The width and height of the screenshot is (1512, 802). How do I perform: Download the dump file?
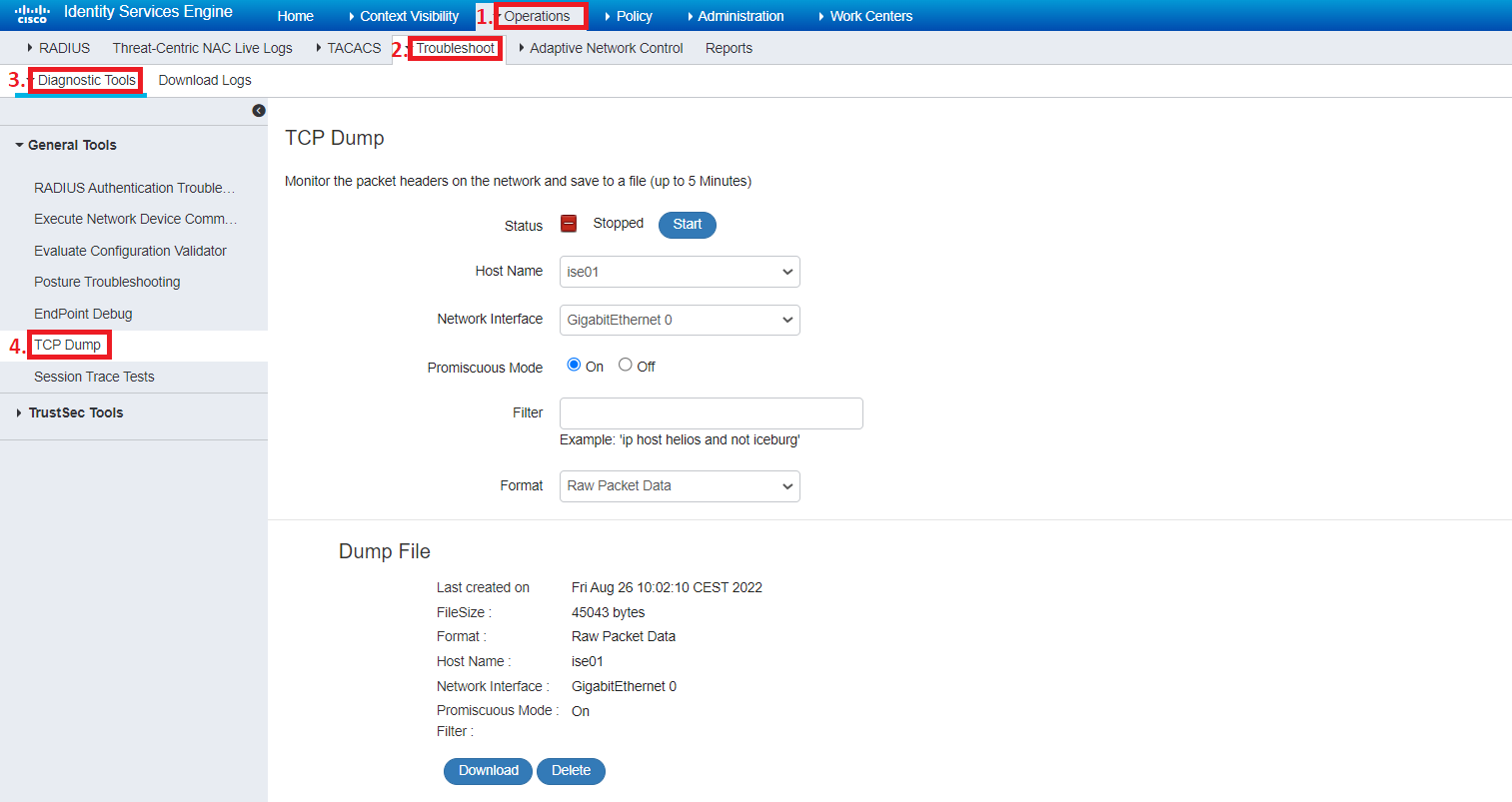click(488, 771)
